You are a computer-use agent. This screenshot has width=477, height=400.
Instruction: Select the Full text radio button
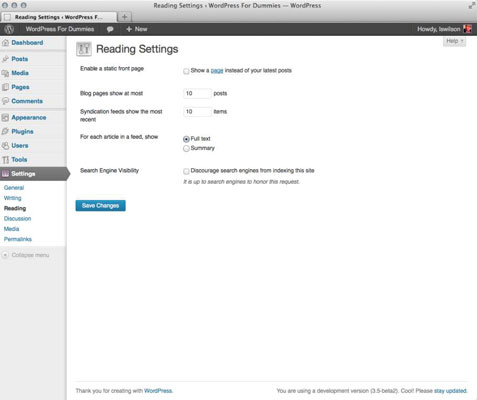pos(186,139)
